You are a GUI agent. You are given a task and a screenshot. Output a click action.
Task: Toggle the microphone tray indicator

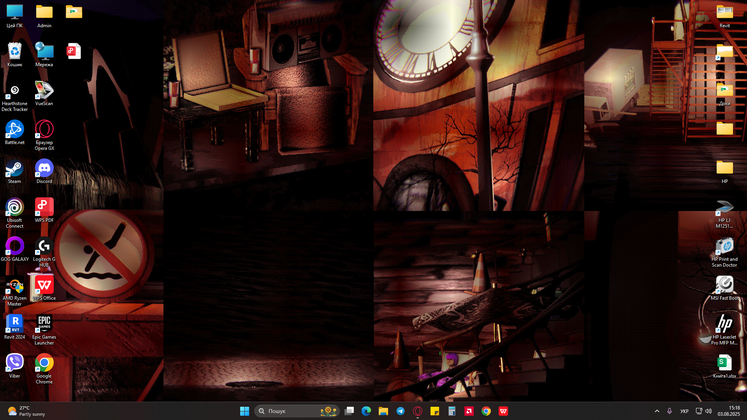[x=669, y=411]
